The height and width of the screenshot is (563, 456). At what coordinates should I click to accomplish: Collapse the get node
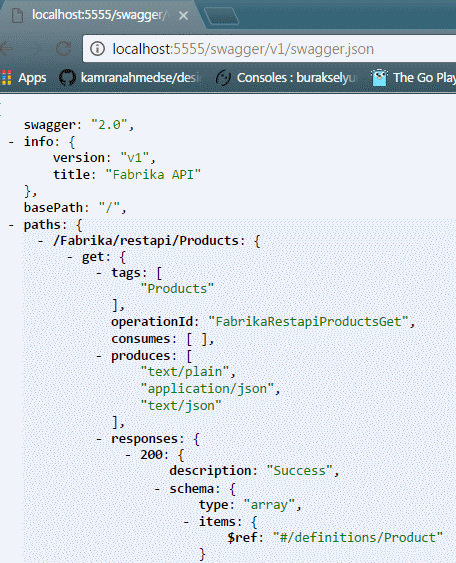point(70,257)
